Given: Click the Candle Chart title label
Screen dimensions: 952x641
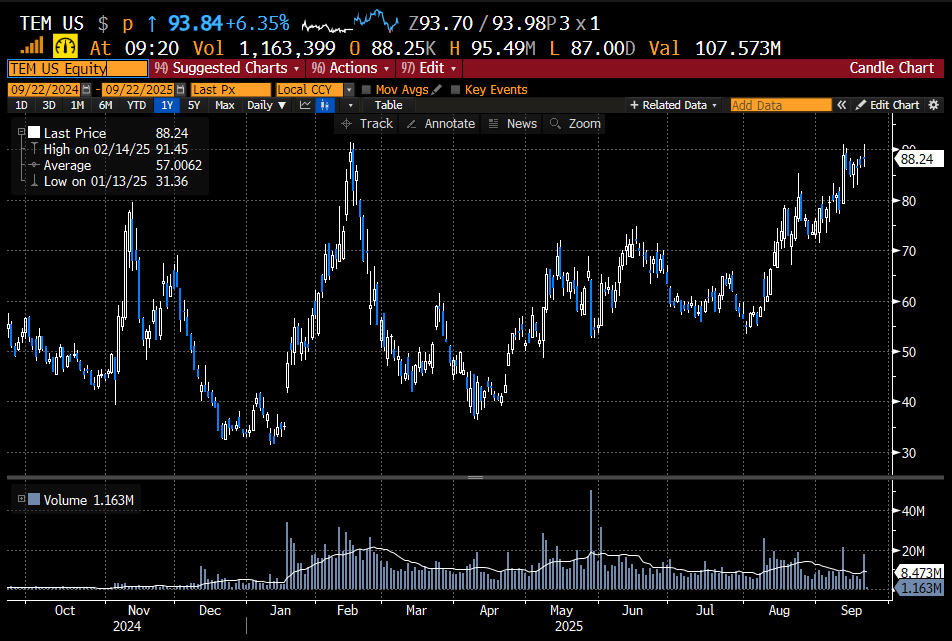Looking at the screenshot, I should point(891,68).
